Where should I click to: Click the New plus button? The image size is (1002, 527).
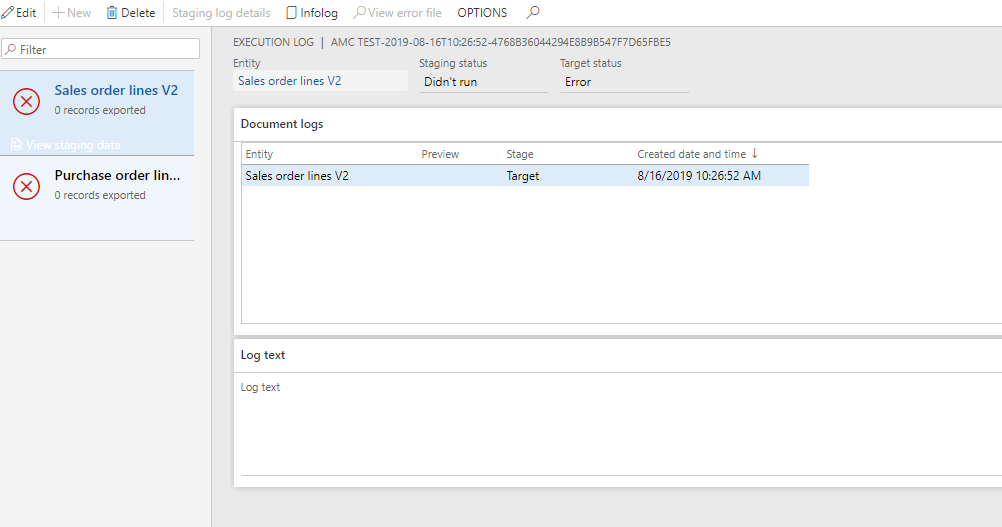pos(72,13)
